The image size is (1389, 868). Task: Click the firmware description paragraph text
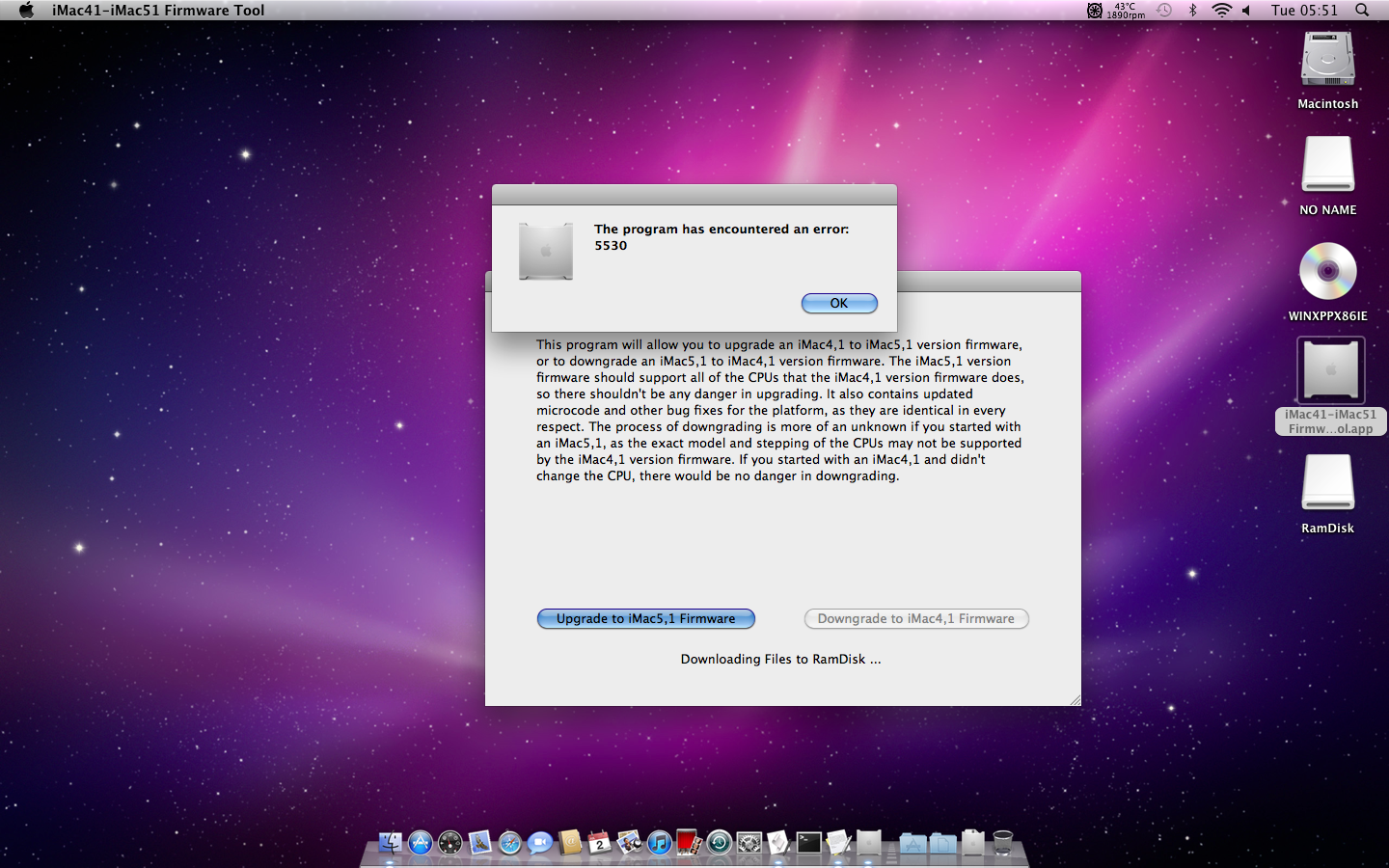780,410
